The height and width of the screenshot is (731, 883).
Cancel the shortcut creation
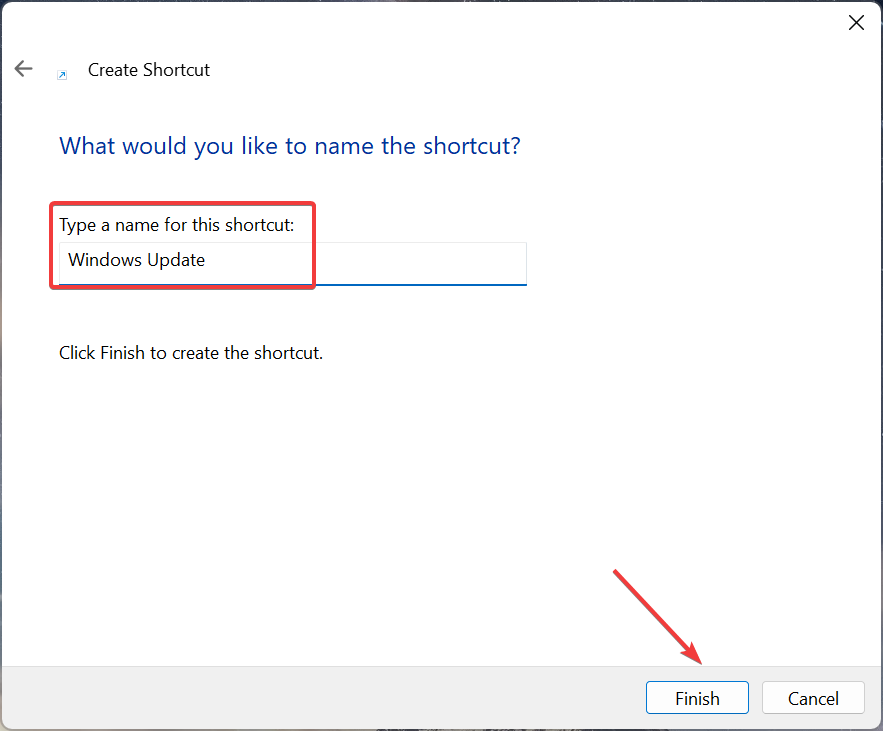coord(813,698)
